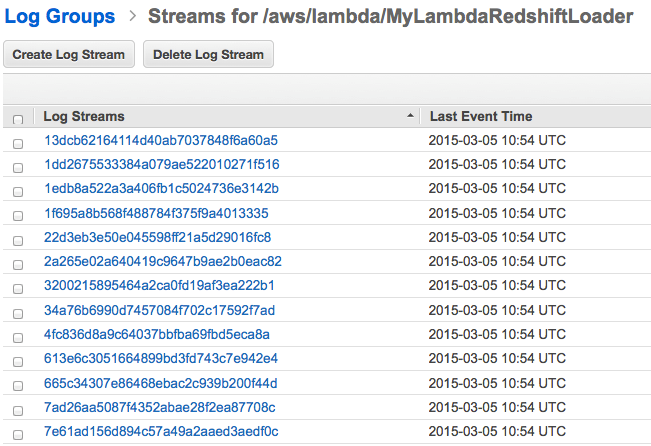
Task: Check the box for stream 1dd2675533384a079ae522010271f516
Action: coord(18,168)
